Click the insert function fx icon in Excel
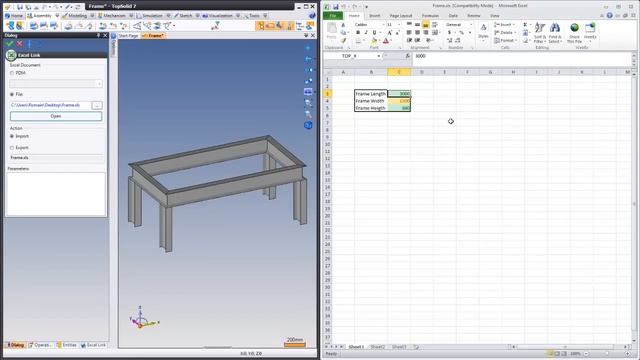The height and width of the screenshot is (360, 640). [407, 56]
